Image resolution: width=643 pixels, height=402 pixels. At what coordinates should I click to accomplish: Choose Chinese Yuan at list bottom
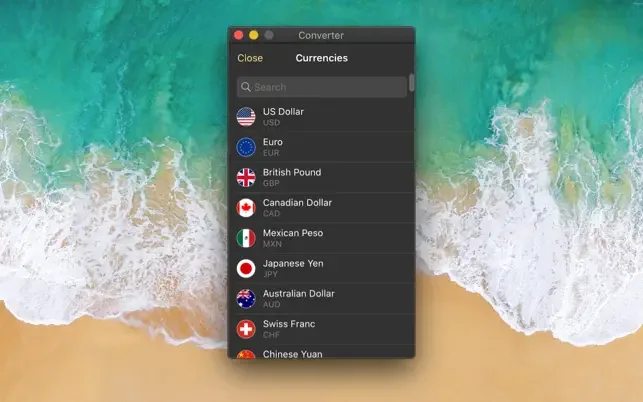click(x=292, y=354)
